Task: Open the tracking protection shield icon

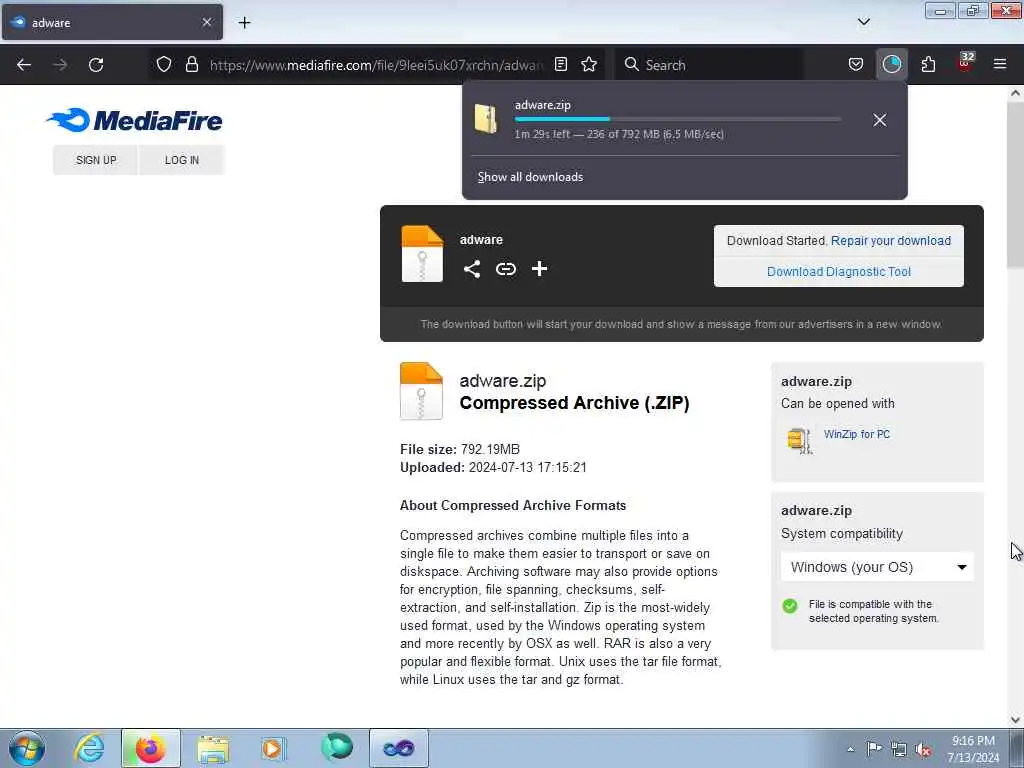Action: tap(164, 64)
